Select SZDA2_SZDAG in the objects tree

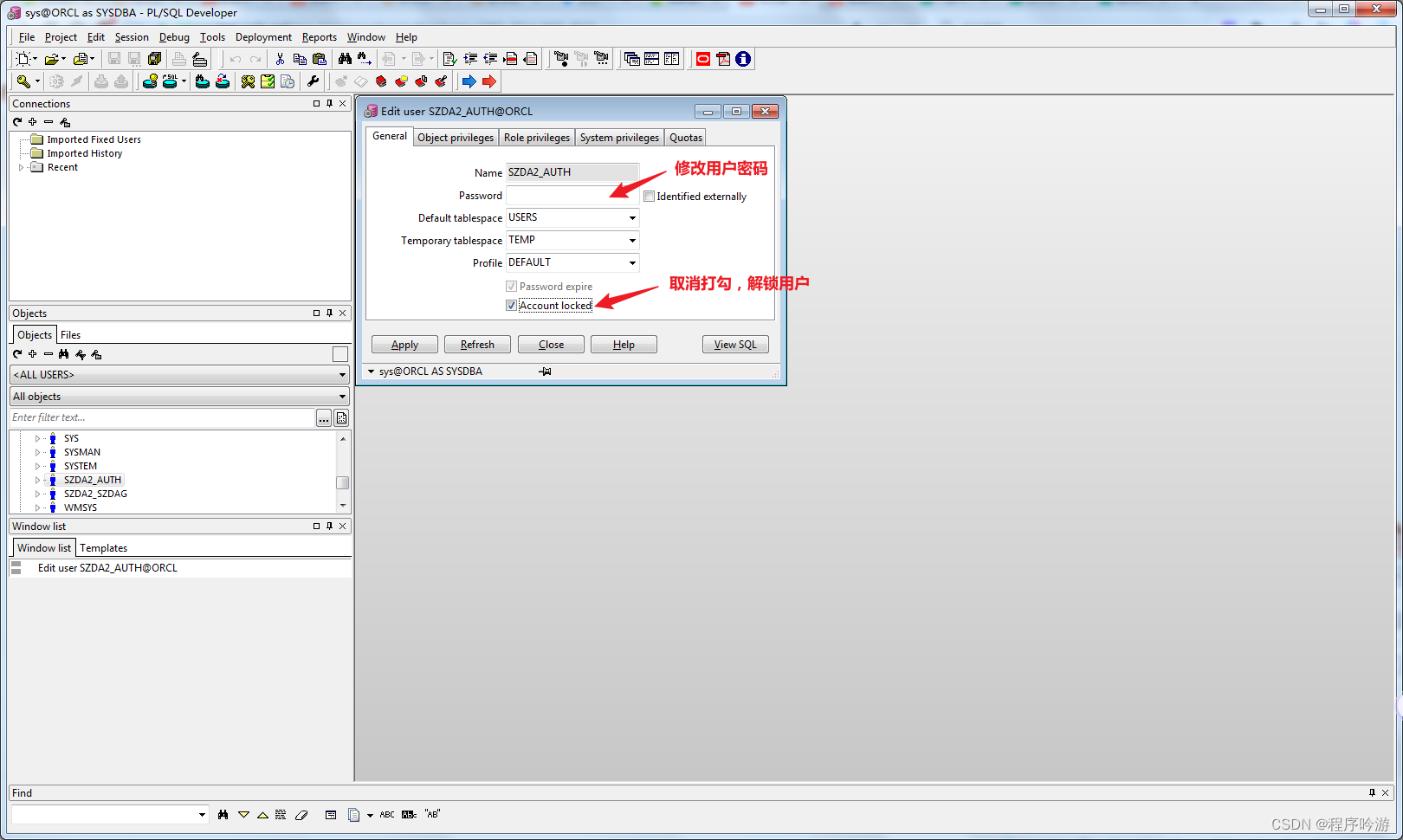pos(95,494)
